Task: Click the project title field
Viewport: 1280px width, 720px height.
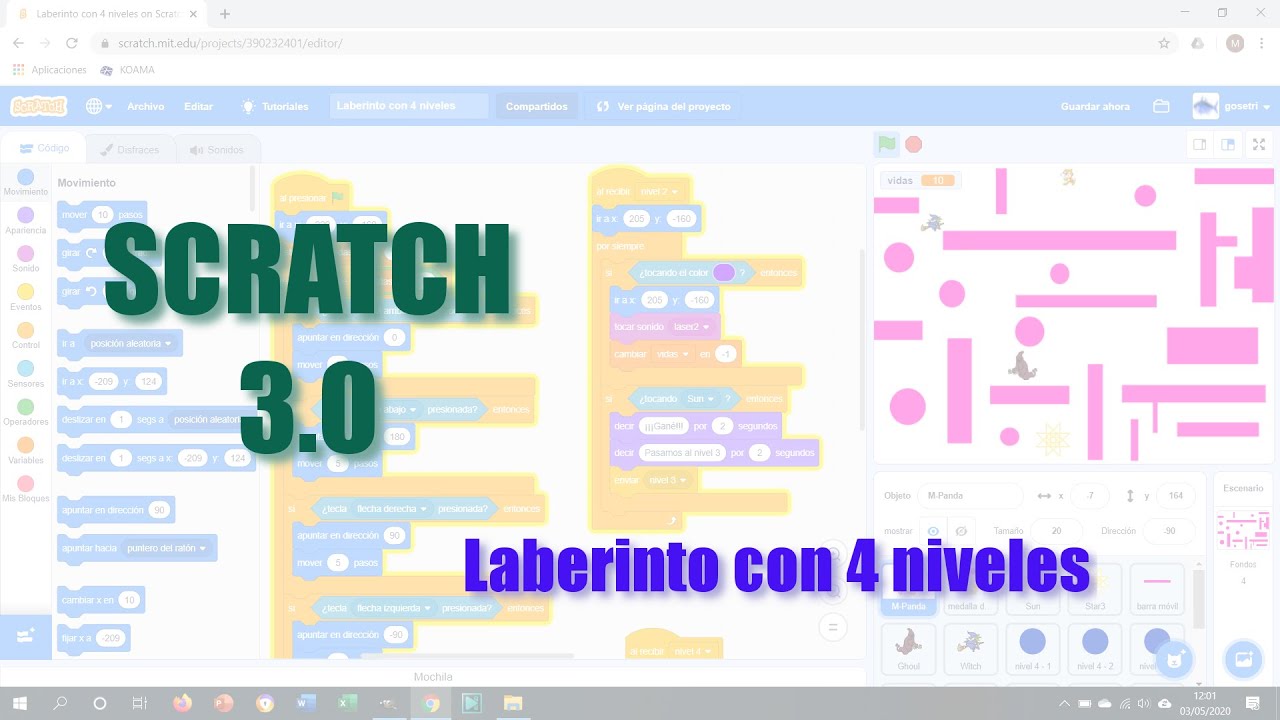Action: point(408,106)
